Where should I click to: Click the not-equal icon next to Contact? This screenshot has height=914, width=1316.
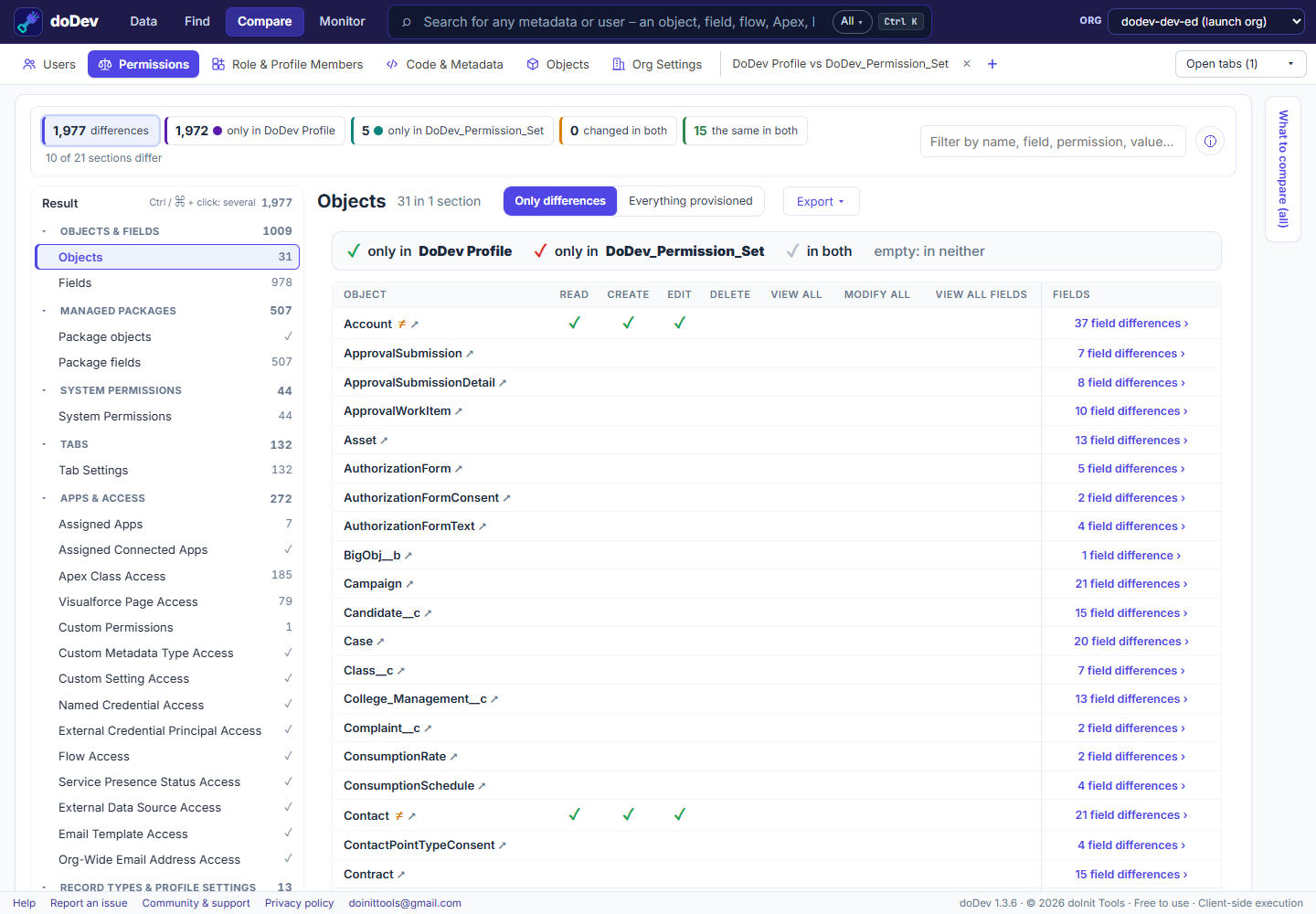click(398, 816)
